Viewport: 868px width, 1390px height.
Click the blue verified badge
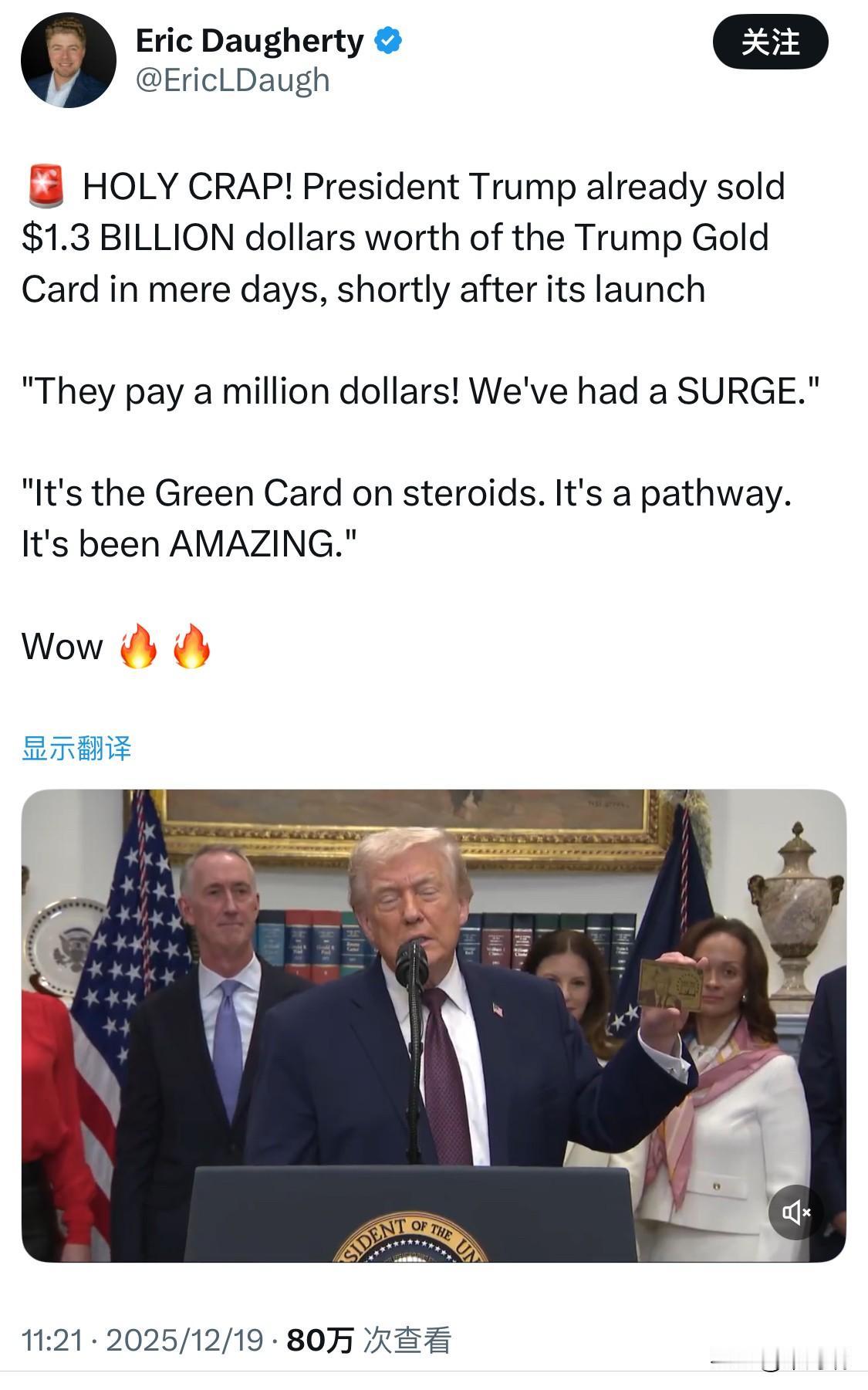pos(388,41)
